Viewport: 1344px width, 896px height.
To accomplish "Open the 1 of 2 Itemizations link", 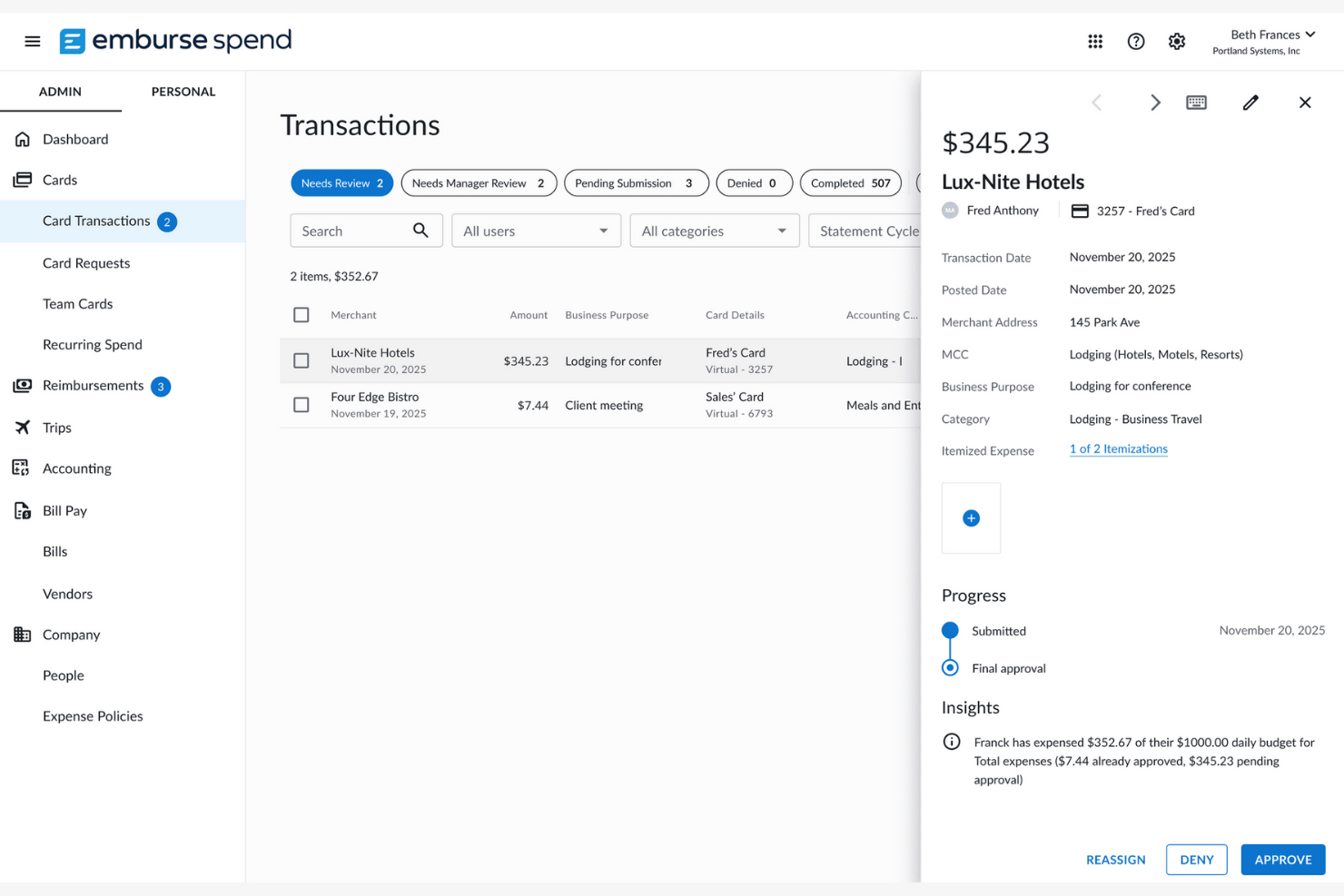I will (1118, 448).
